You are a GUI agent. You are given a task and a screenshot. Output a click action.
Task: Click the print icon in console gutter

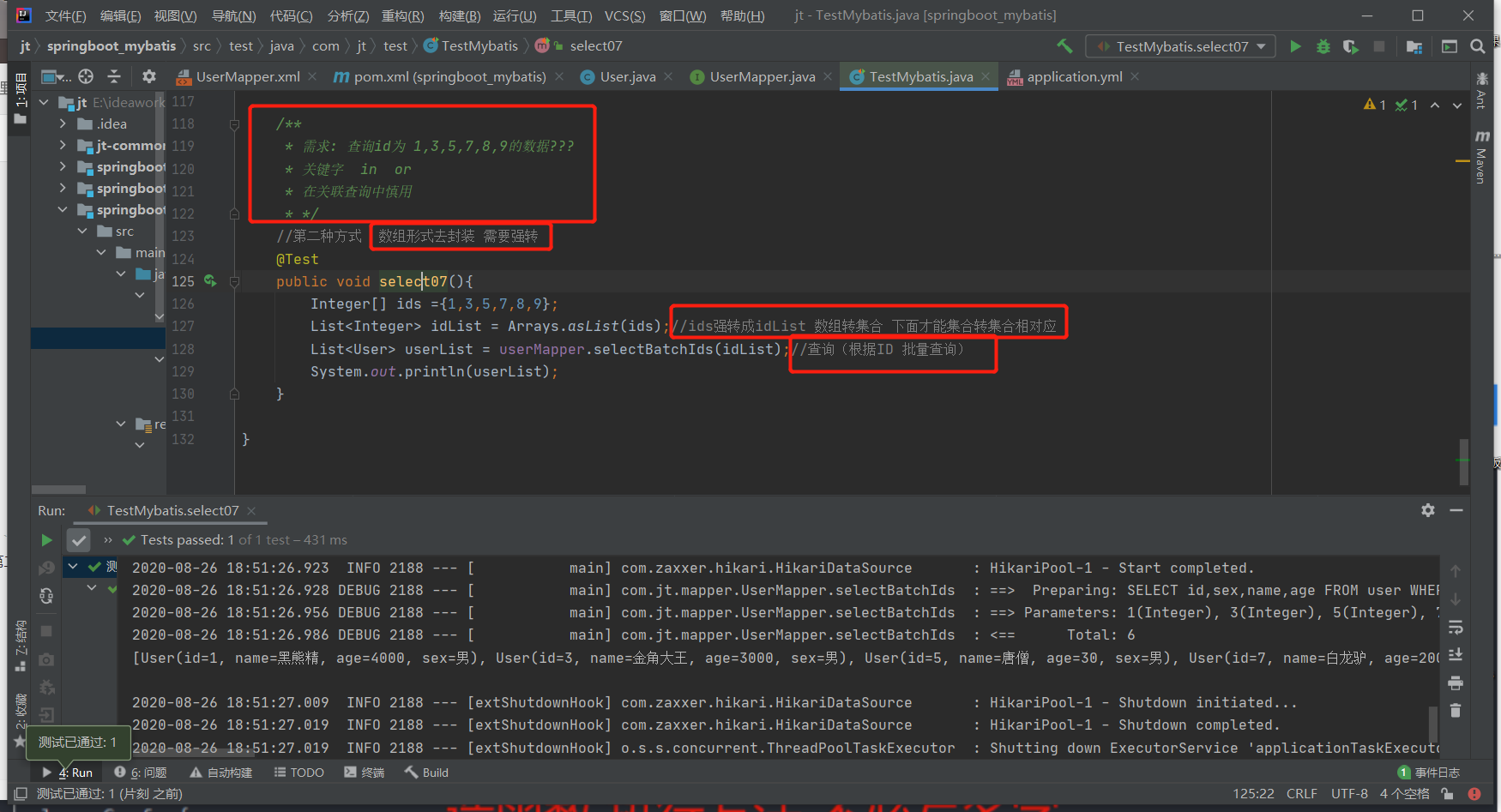pos(1456,683)
